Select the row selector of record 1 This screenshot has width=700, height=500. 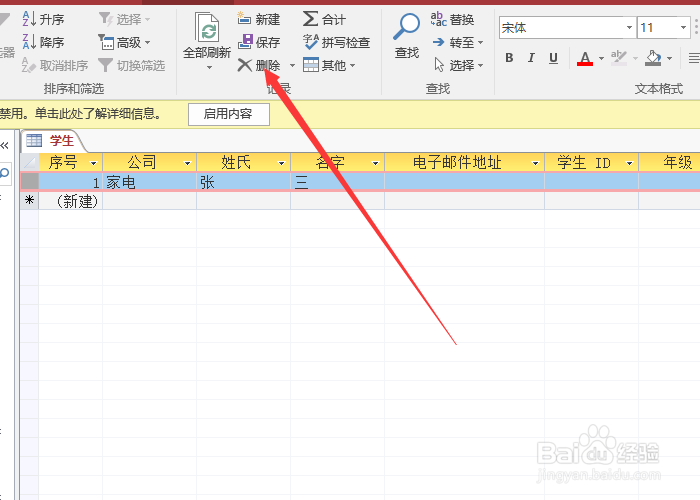(x=29, y=181)
